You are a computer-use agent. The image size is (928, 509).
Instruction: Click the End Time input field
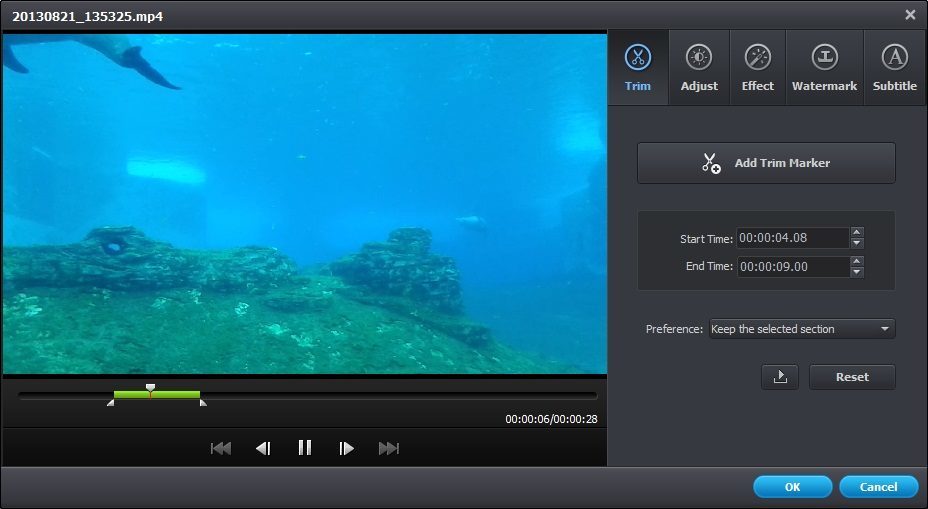tap(793, 266)
